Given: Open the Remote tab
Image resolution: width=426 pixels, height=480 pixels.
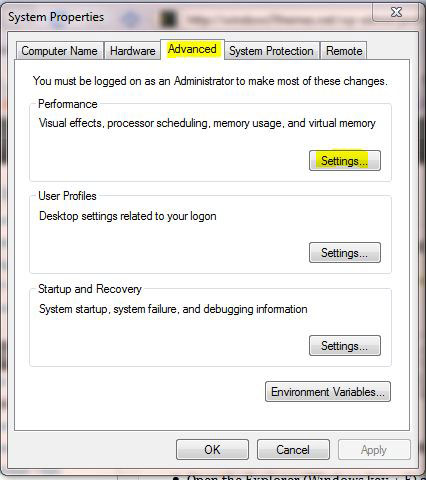Looking at the screenshot, I should [x=344, y=51].
